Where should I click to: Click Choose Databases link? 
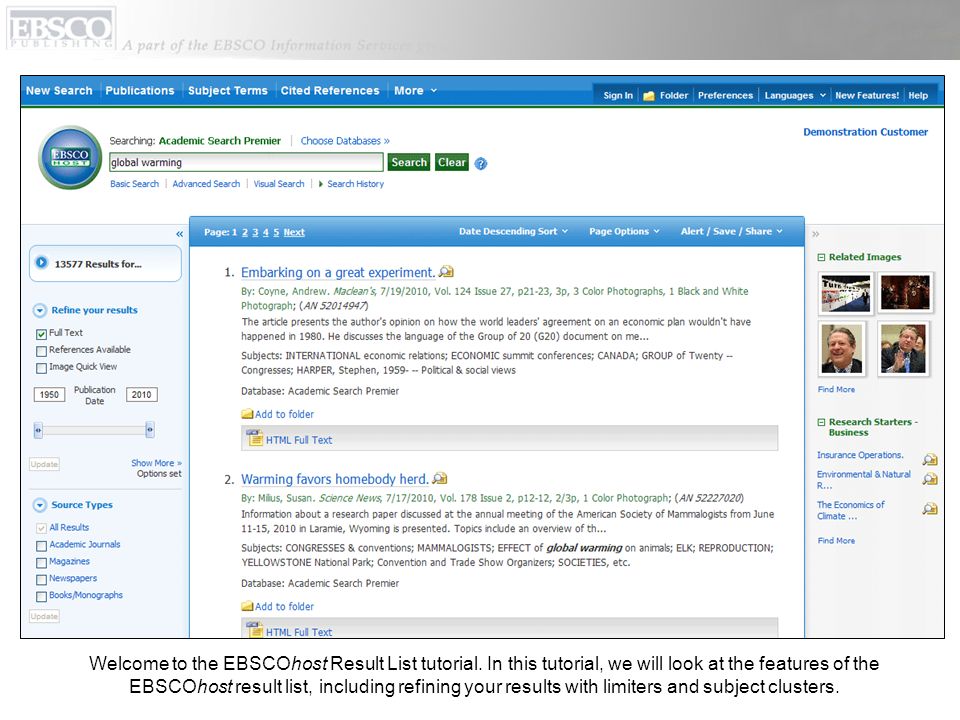click(345, 141)
